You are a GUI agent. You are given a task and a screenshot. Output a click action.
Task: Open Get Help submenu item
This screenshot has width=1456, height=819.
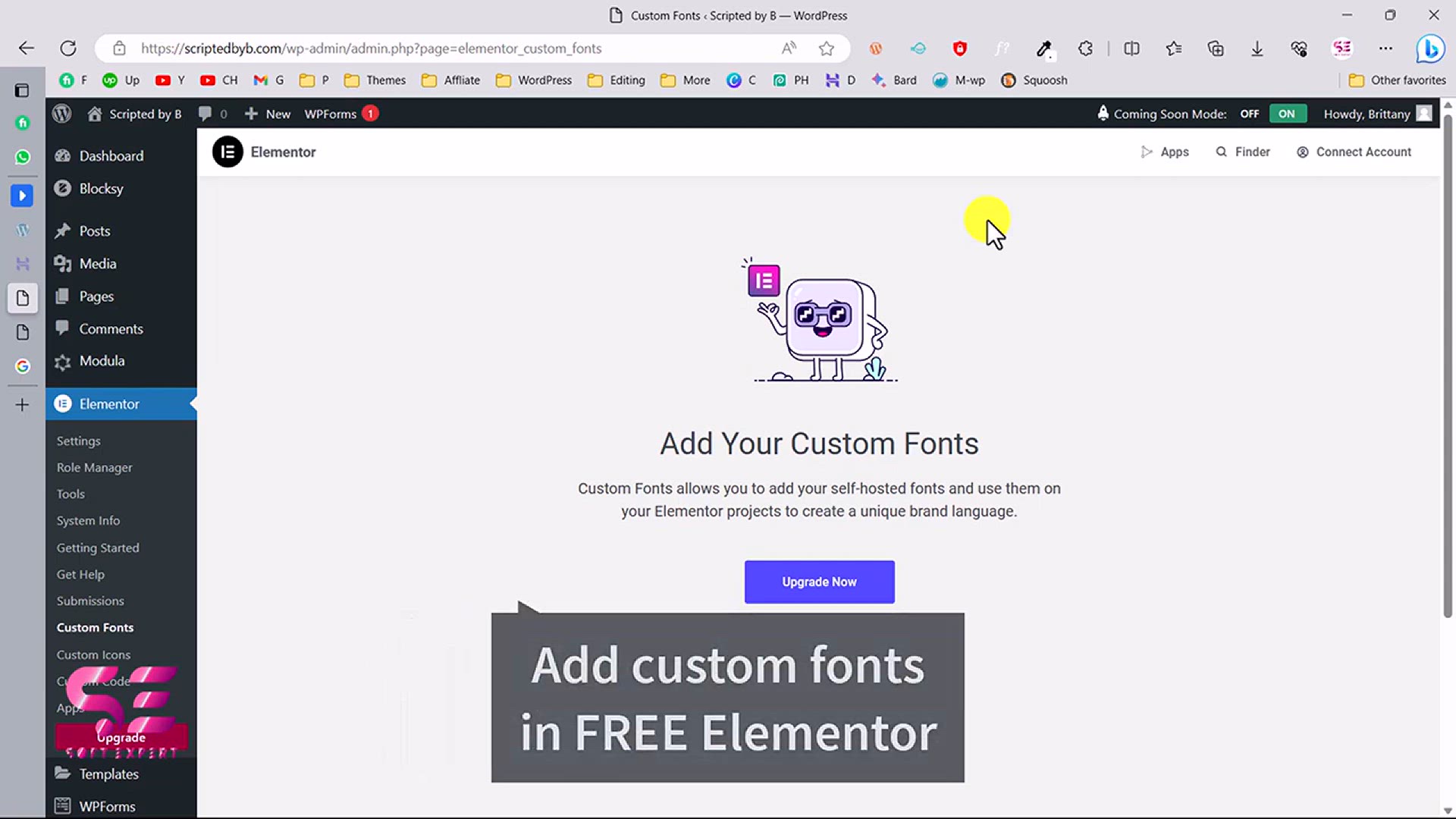(x=80, y=574)
